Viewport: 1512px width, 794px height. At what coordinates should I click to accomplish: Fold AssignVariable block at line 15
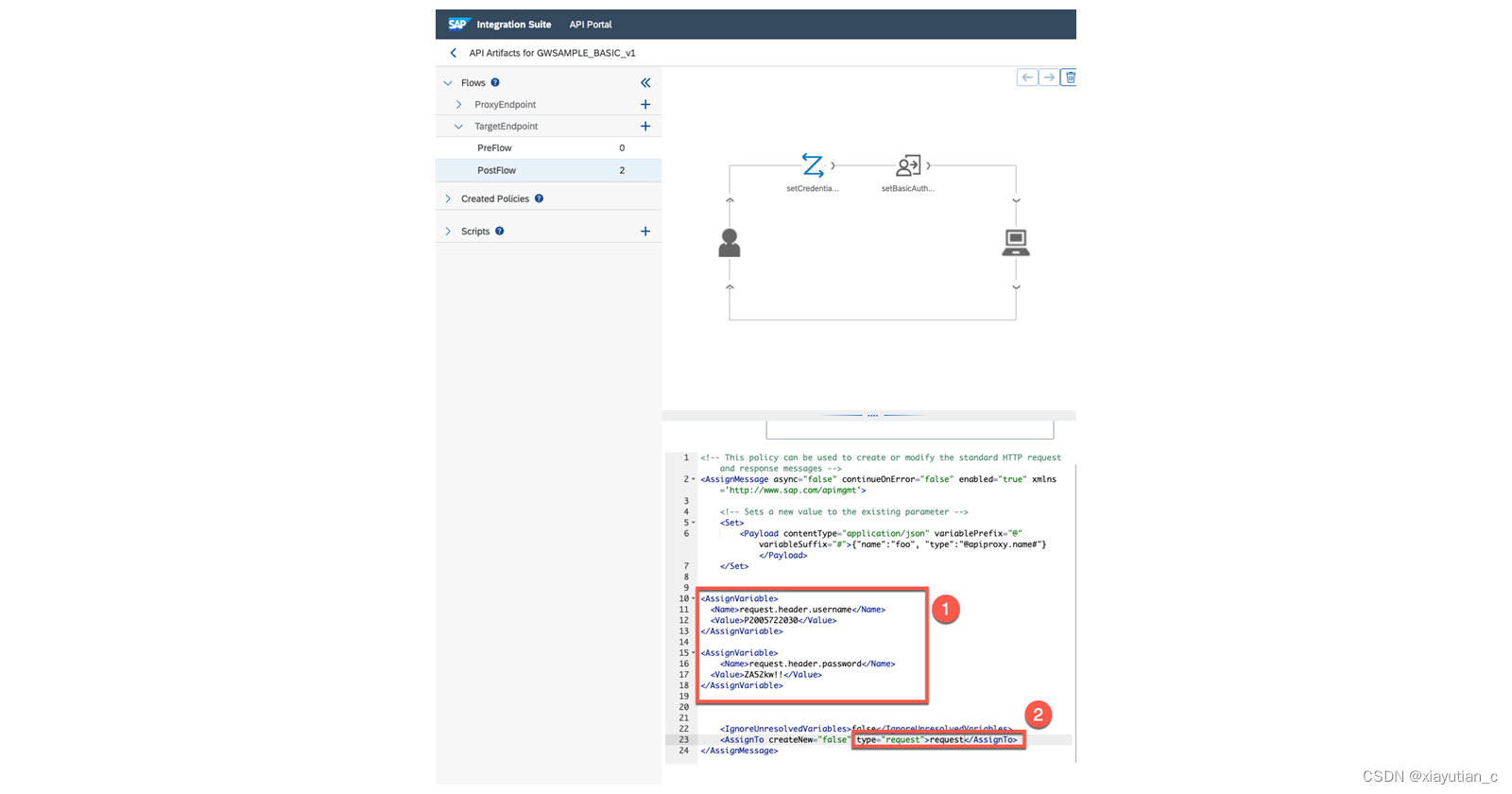click(694, 653)
